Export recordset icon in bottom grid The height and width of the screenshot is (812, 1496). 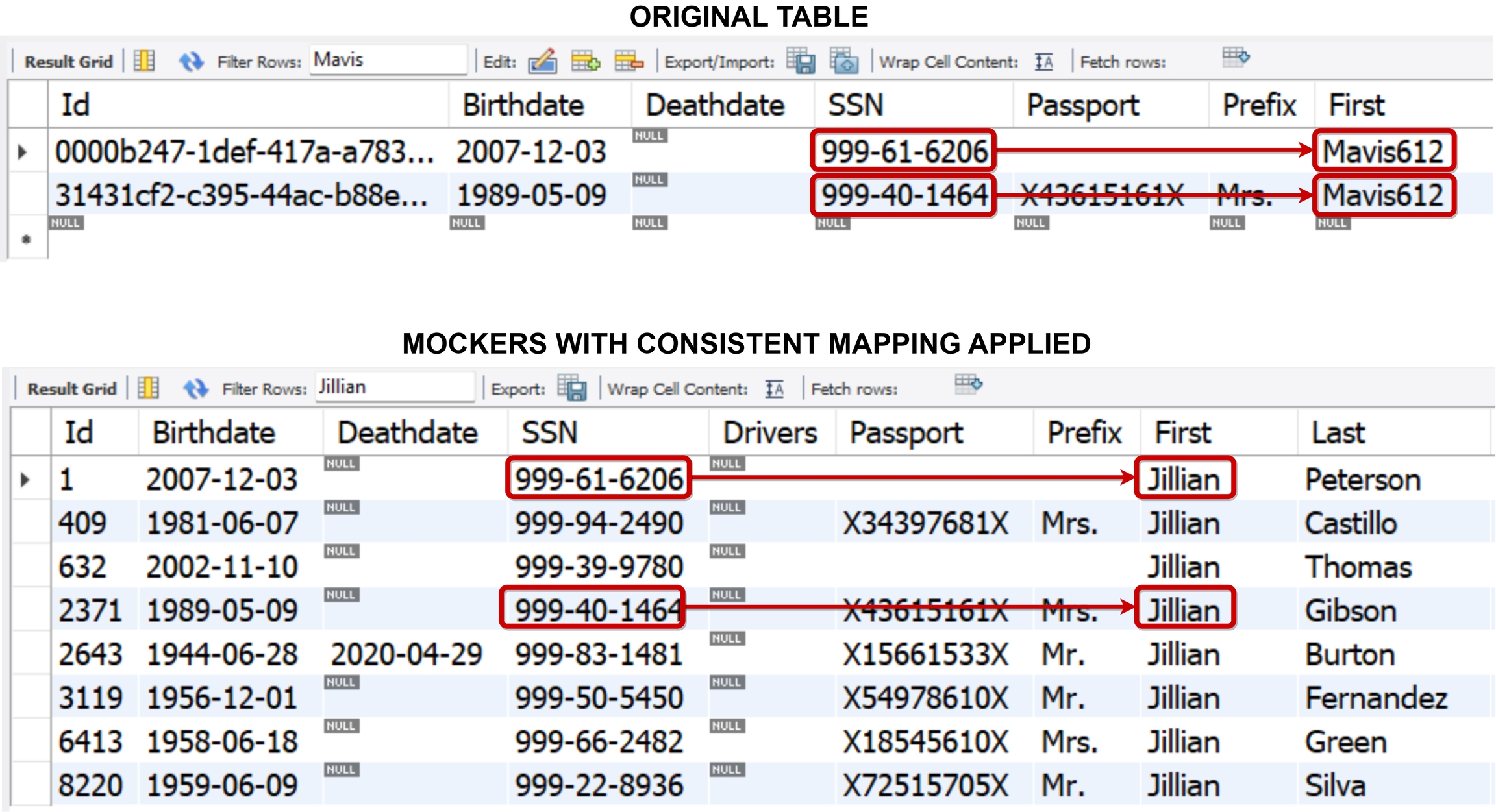click(572, 388)
